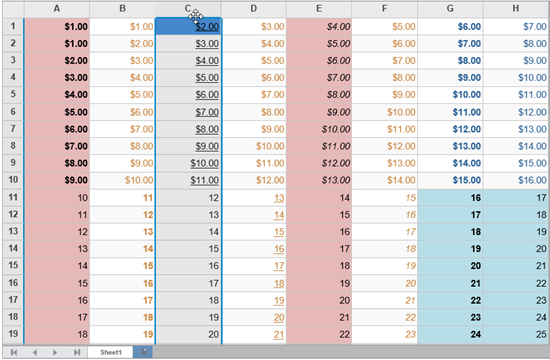
Task: Select row 11 header
Action: pos(13,197)
